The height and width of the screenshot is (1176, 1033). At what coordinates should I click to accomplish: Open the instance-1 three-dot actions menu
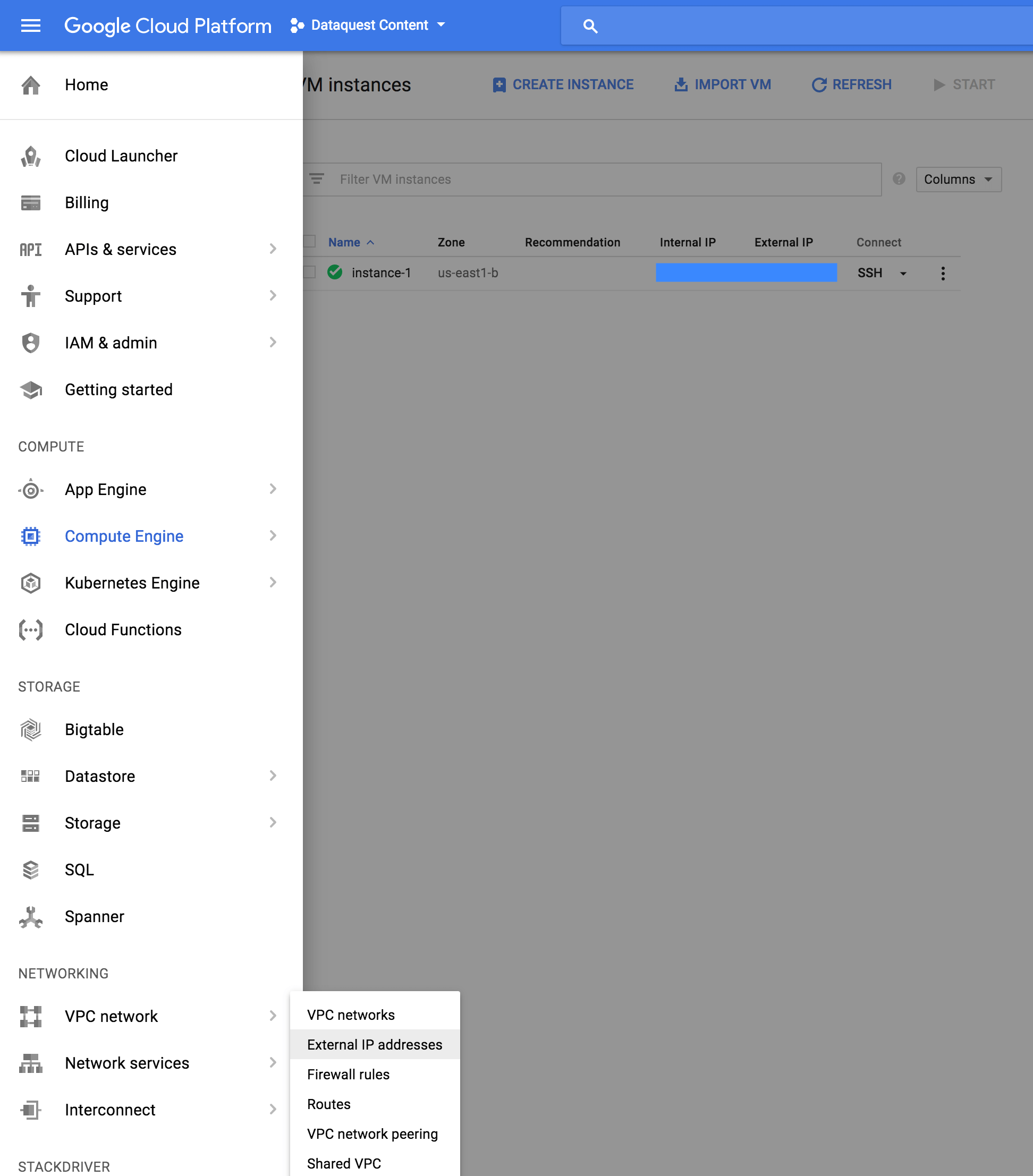coord(943,274)
